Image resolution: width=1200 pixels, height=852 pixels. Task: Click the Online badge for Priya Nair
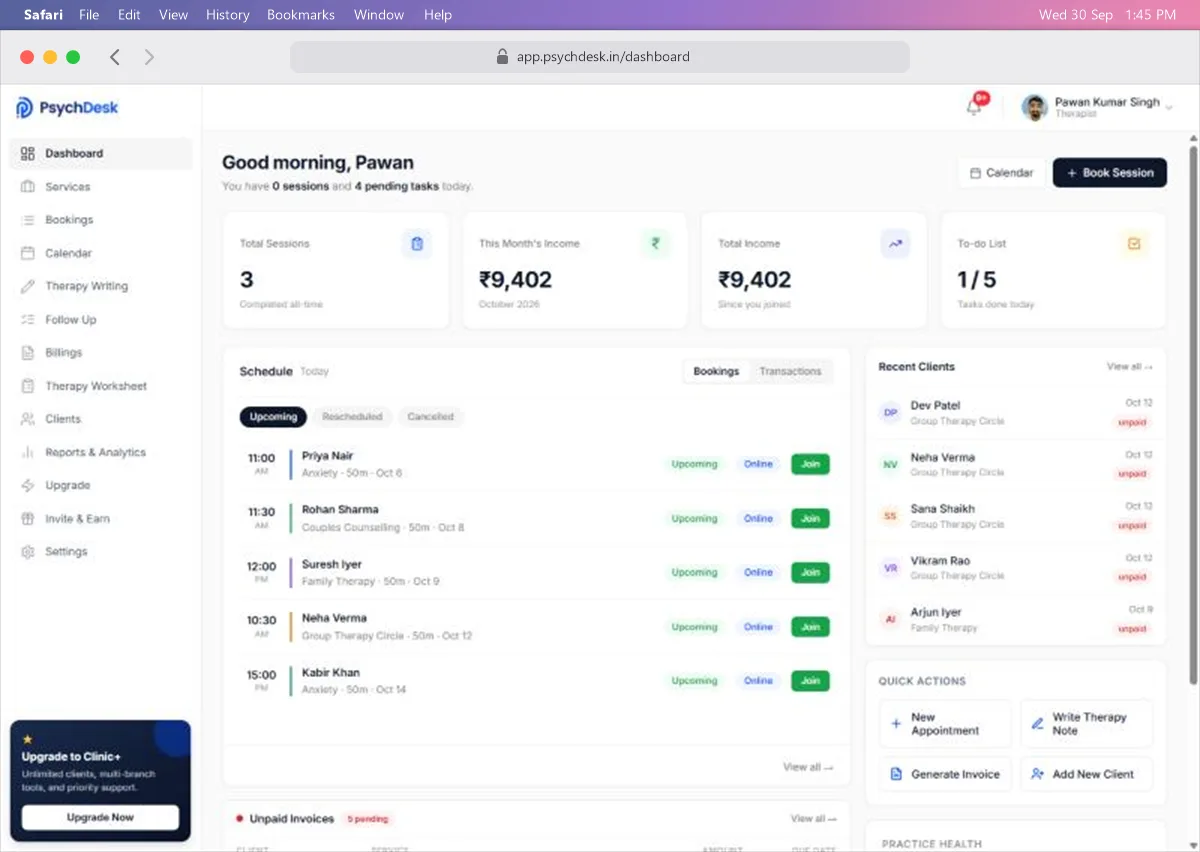758,464
